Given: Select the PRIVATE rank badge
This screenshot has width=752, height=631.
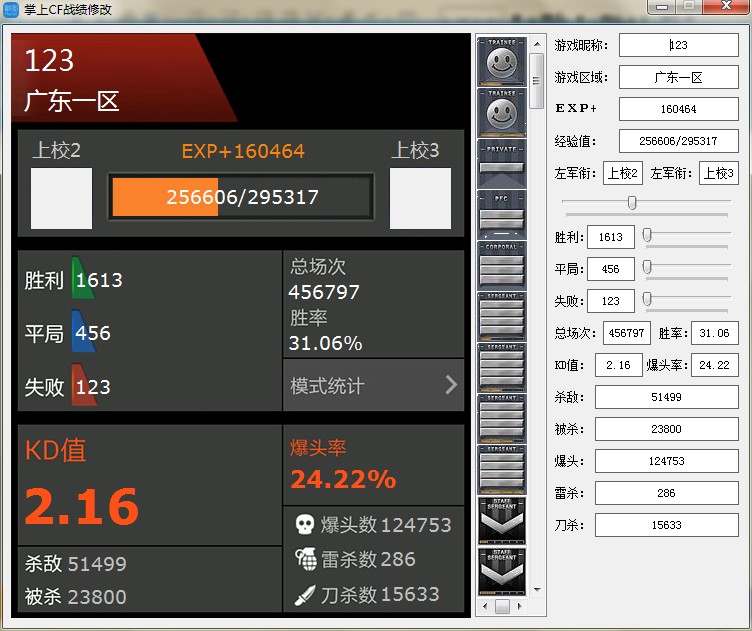Looking at the screenshot, I should coord(502,164).
